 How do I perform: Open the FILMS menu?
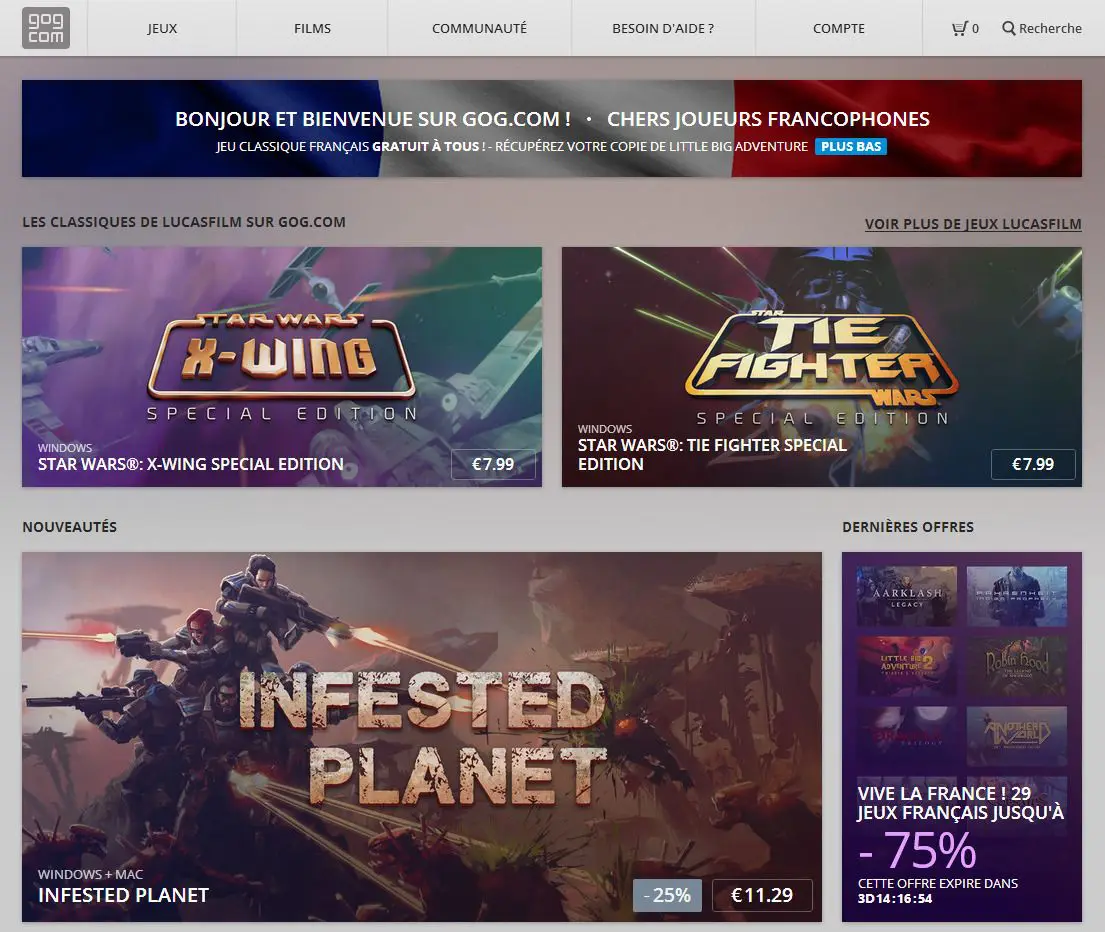click(x=312, y=28)
